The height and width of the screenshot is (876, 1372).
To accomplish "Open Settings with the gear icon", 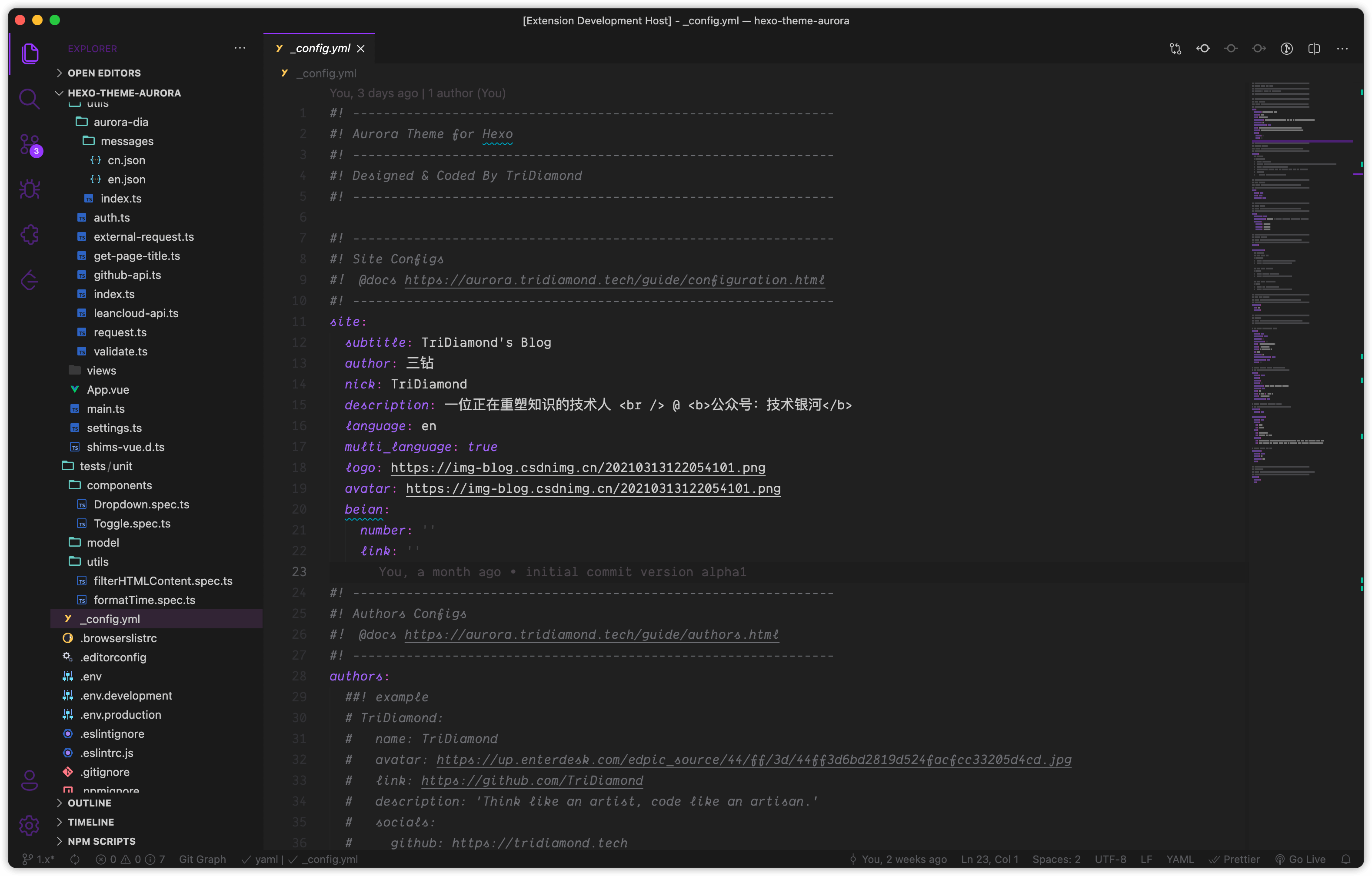I will coord(29,825).
